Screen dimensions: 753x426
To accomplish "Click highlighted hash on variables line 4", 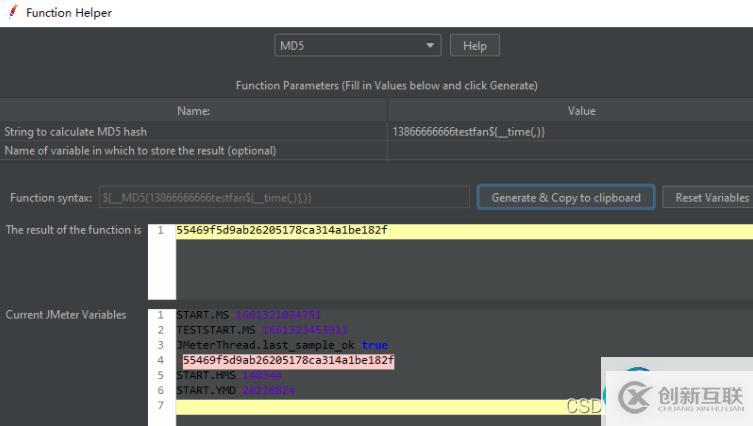I will pos(288,360).
